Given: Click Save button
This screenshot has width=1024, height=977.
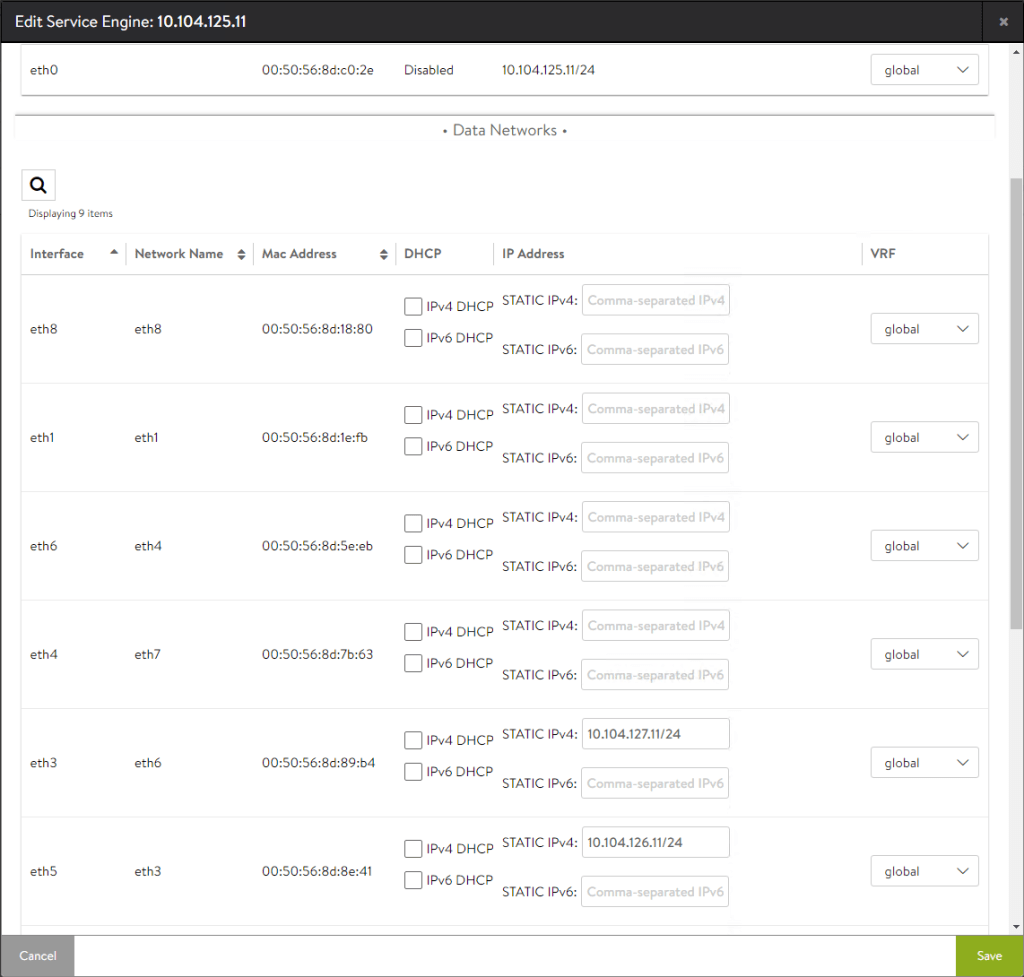Looking at the screenshot, I should (989, 956).
